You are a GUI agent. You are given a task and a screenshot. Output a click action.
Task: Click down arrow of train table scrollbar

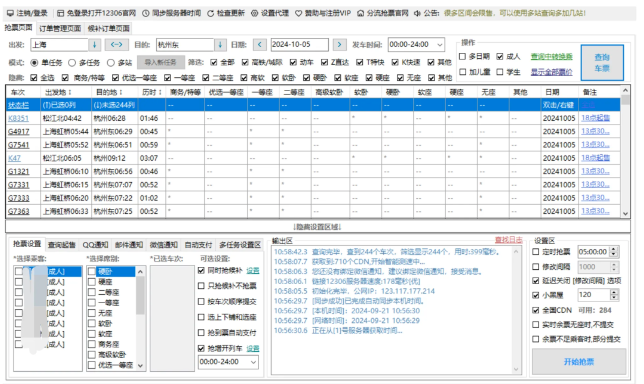625,214
